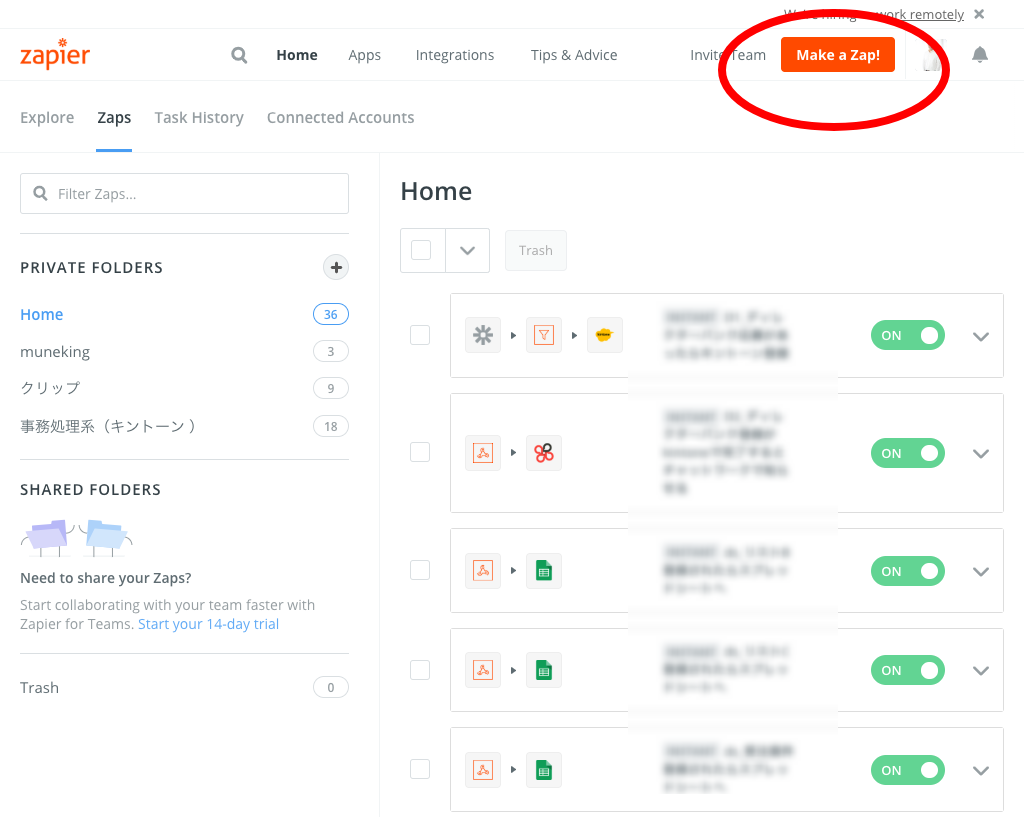Check the second Zap's checkbox

[x=420, y=452]
